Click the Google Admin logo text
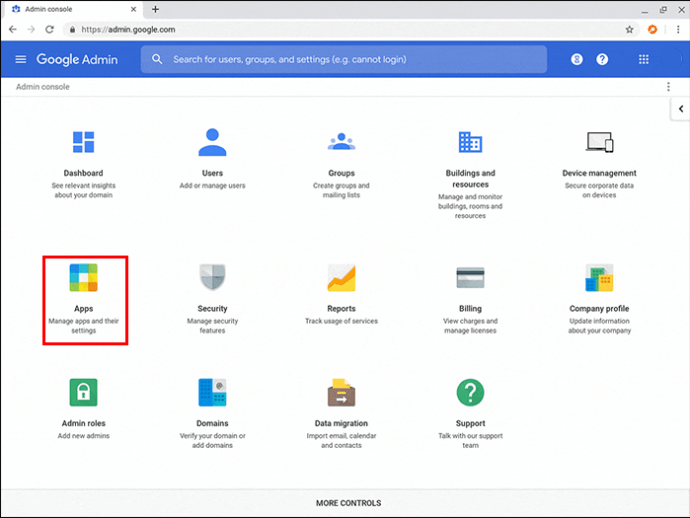 pos(77,59)
